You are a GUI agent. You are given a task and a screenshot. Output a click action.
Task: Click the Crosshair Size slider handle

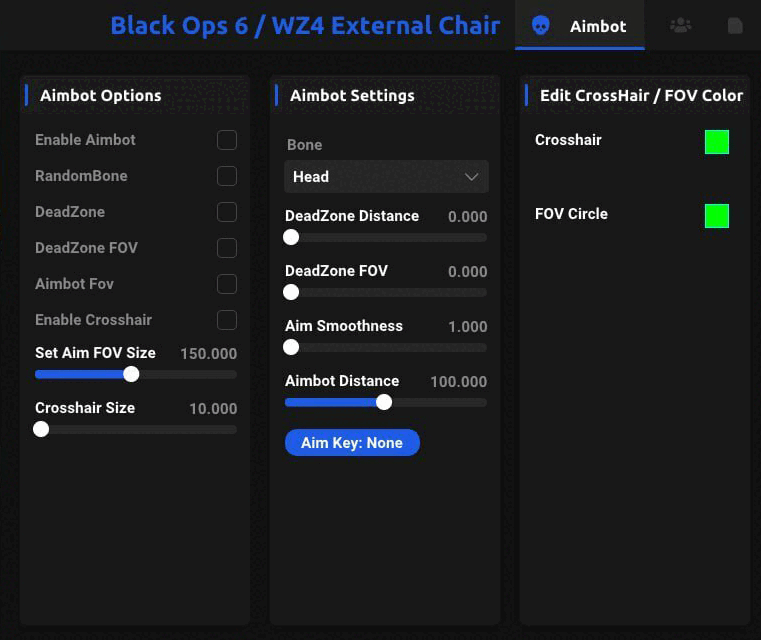[x=41, y=429]
